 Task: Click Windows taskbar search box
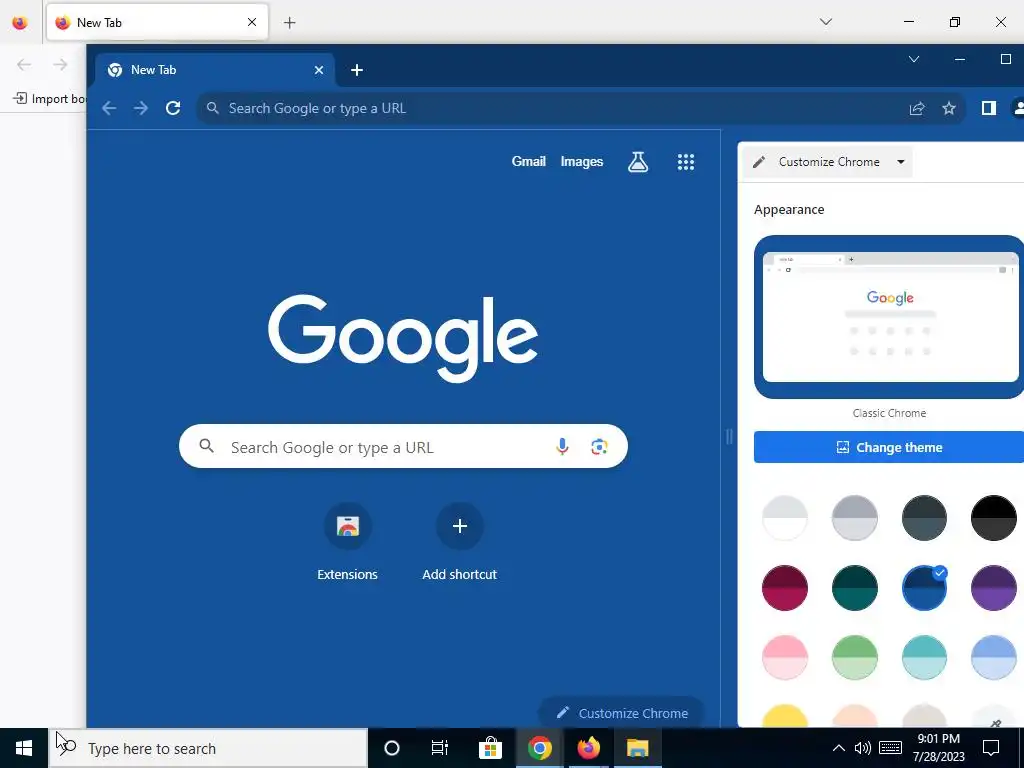[x=208, y=748]
